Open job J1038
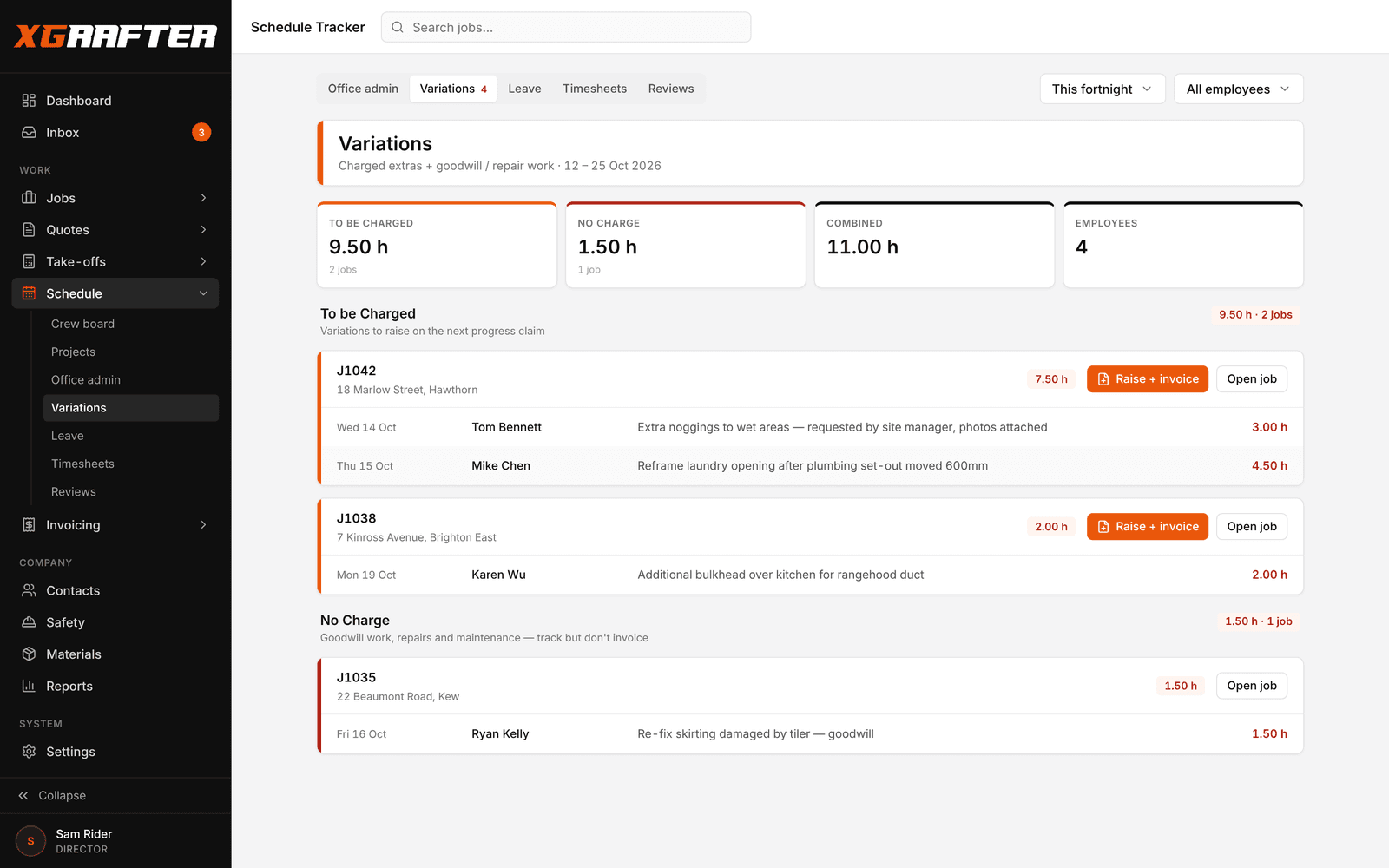This screenshot has height=868, width=1389. 1252,527
